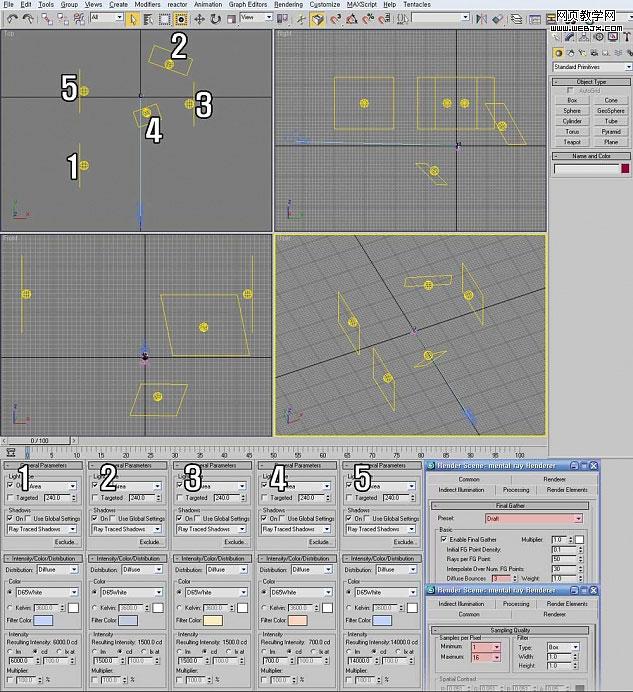The height and width of the screenshot is (692, 633).
Task: Toggle the Angle Snap icon
Action: tap(352, 19)
